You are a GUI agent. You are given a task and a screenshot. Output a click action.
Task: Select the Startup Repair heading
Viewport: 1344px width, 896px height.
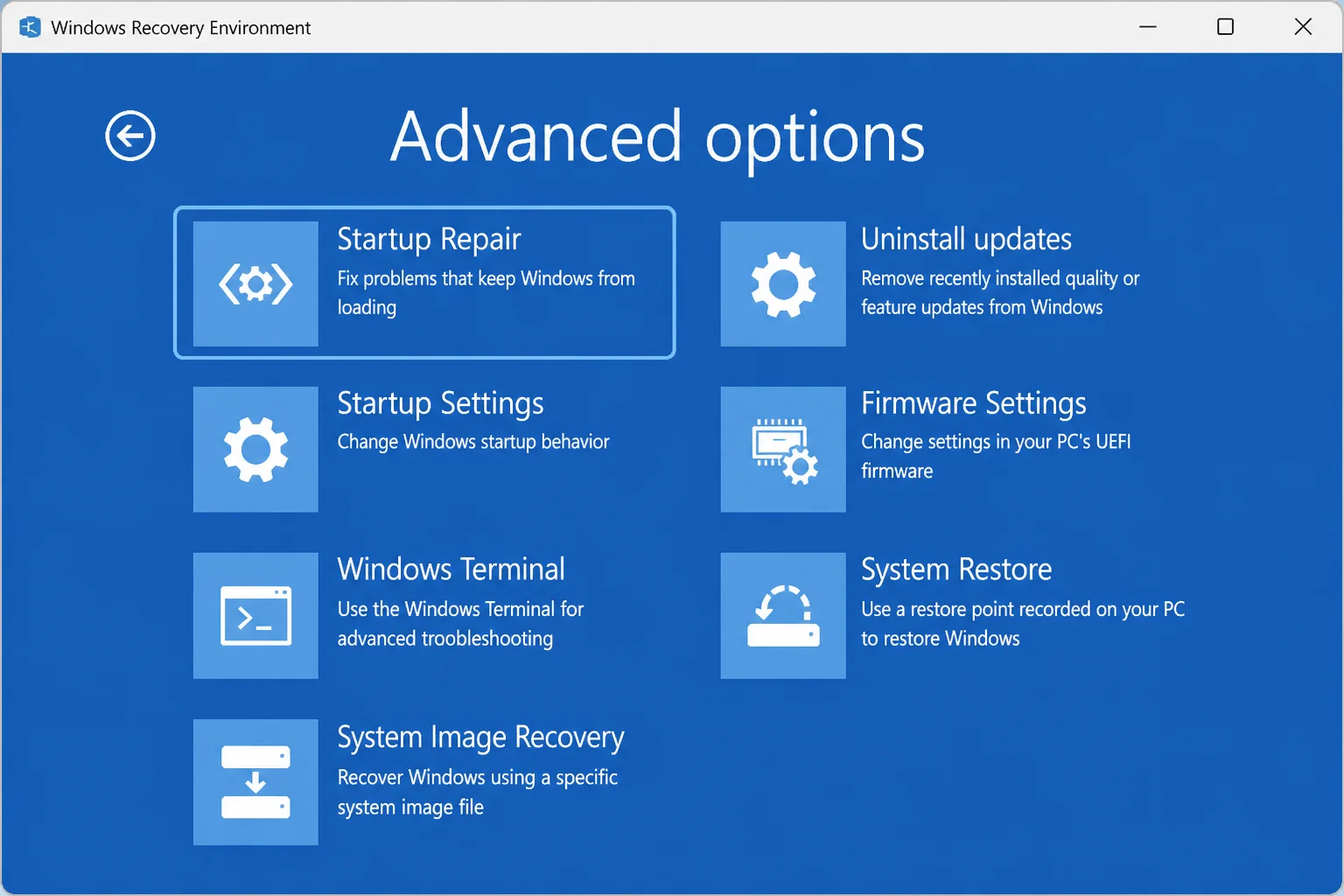(429, 240)
